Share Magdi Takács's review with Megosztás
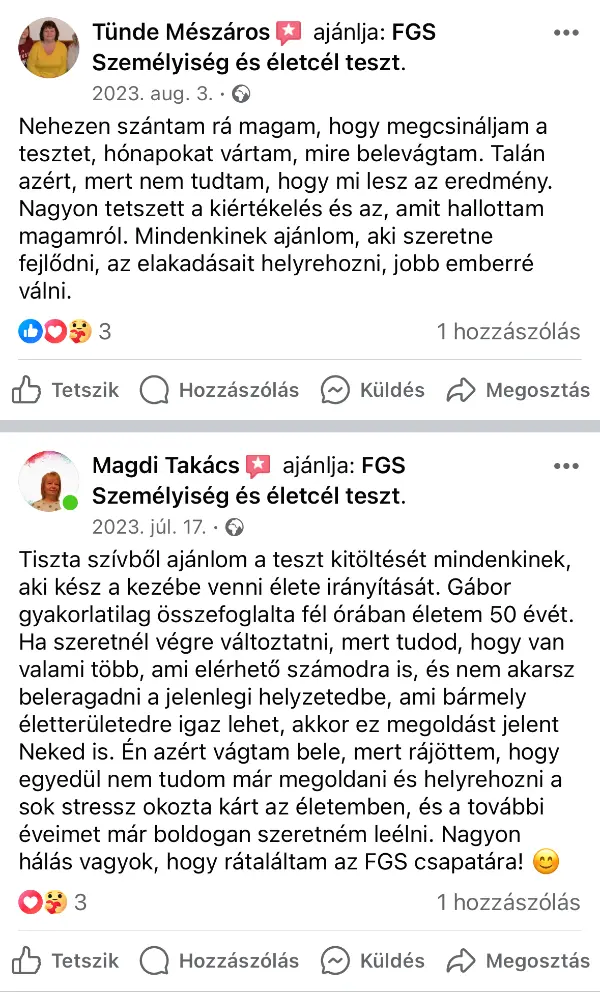The width and height of the screenshot is (600, 992). pyautogui.click(x=518, y=961)
